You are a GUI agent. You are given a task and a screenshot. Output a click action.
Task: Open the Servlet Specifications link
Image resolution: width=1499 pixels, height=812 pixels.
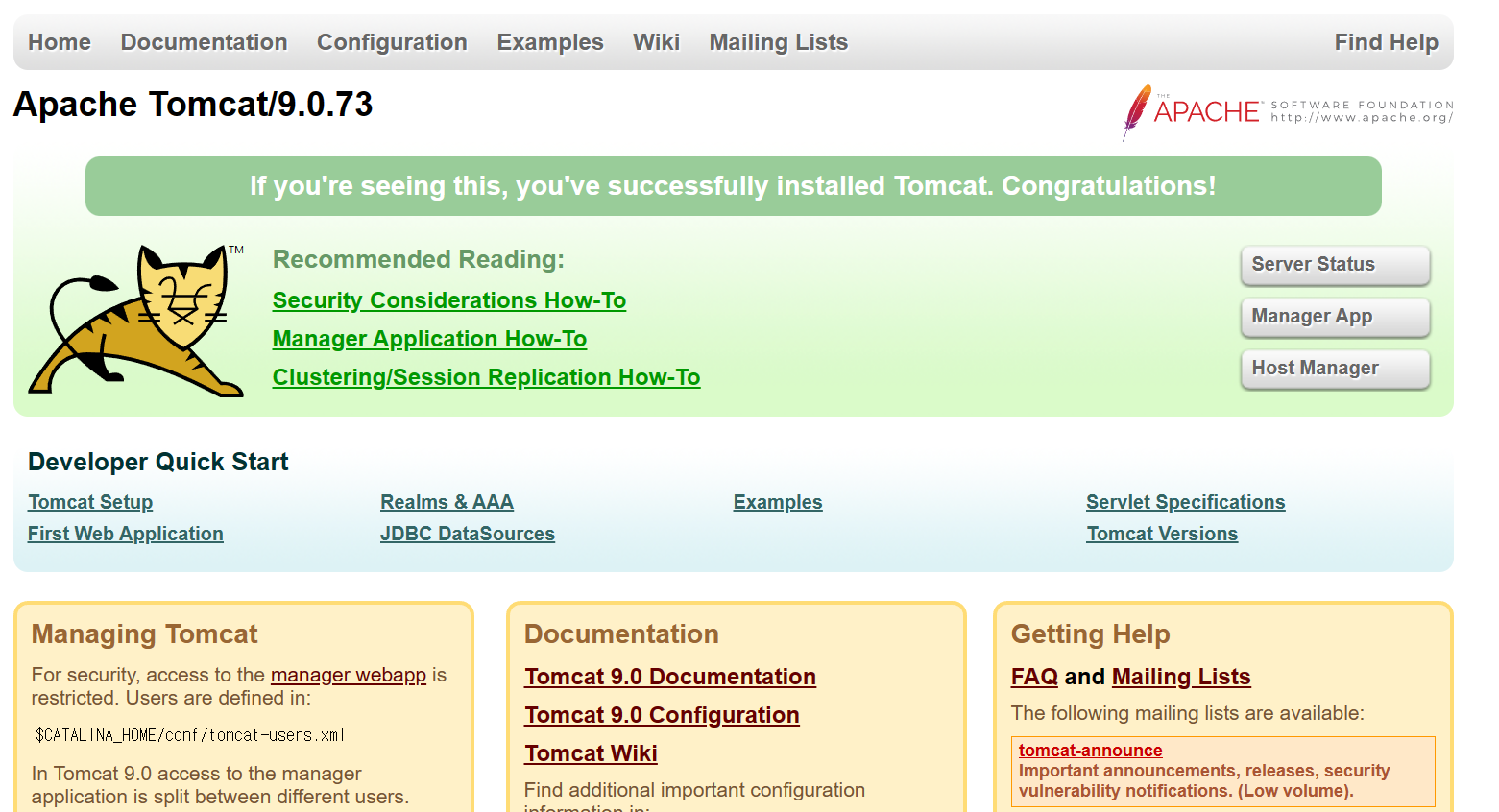(x=1185, y=502)
